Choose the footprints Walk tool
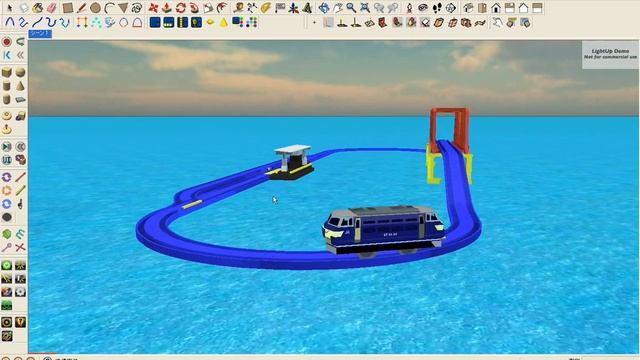The width and height of the screenshot is (640, 360). (437, 8)
